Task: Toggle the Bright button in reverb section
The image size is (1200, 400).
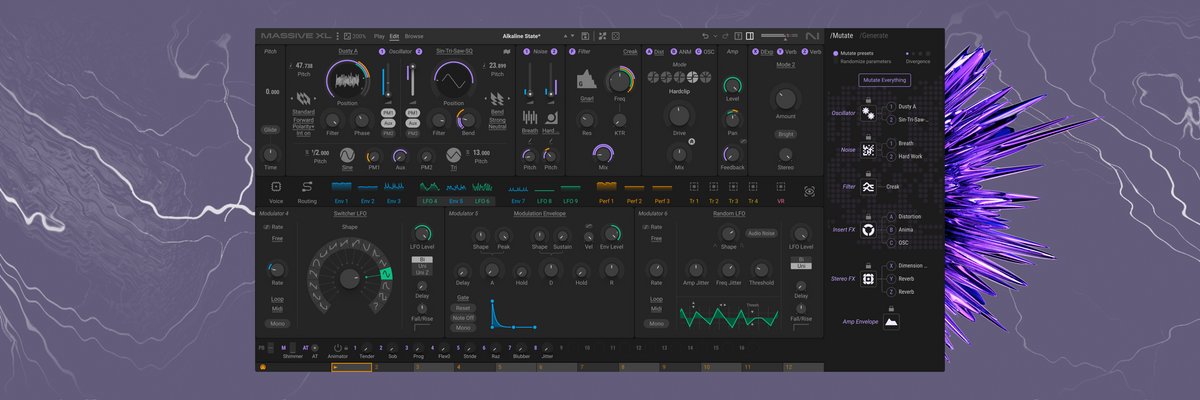Action: coord(786,133)
